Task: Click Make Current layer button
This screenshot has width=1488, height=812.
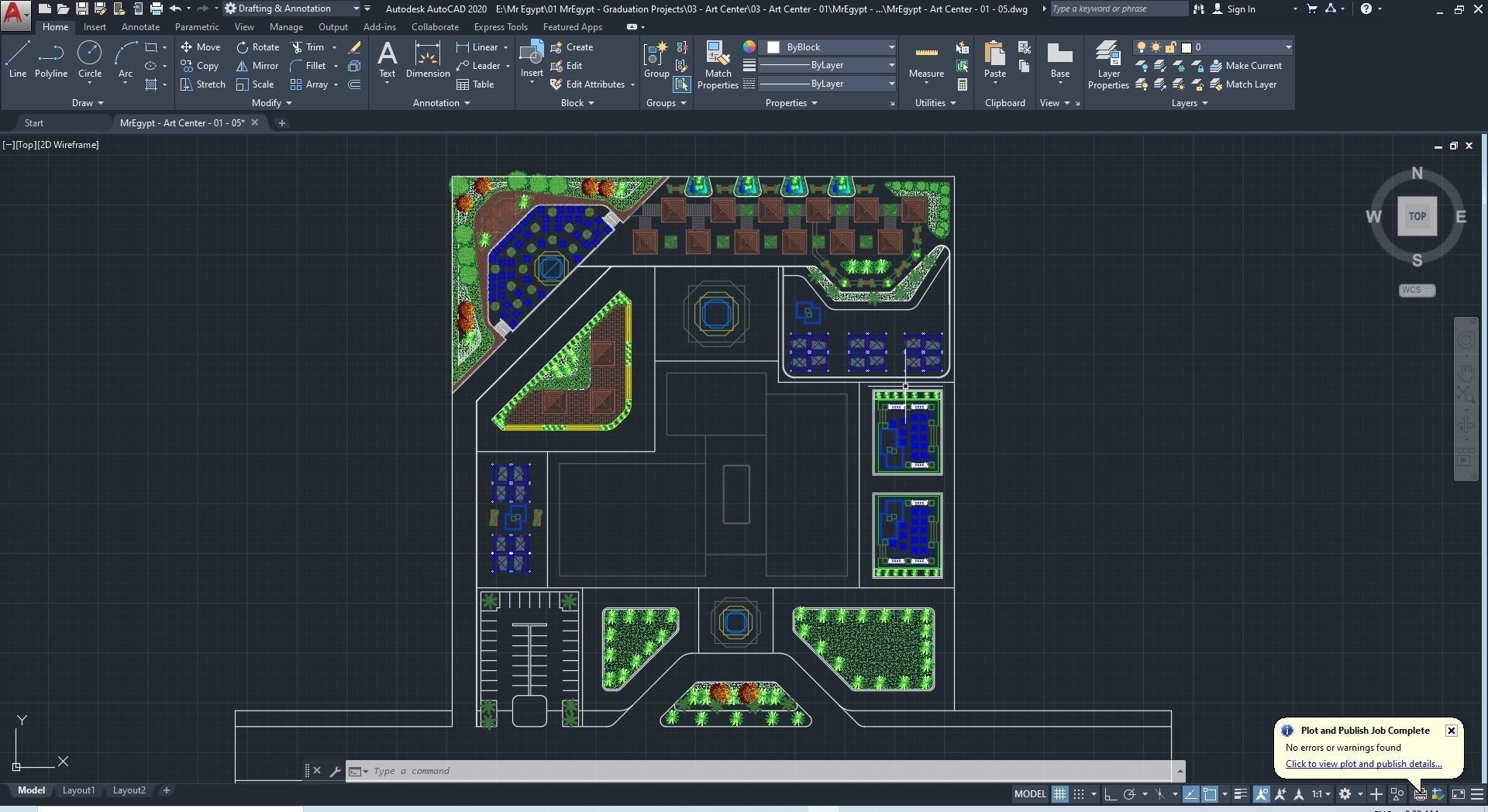Action: [1245, 66]
